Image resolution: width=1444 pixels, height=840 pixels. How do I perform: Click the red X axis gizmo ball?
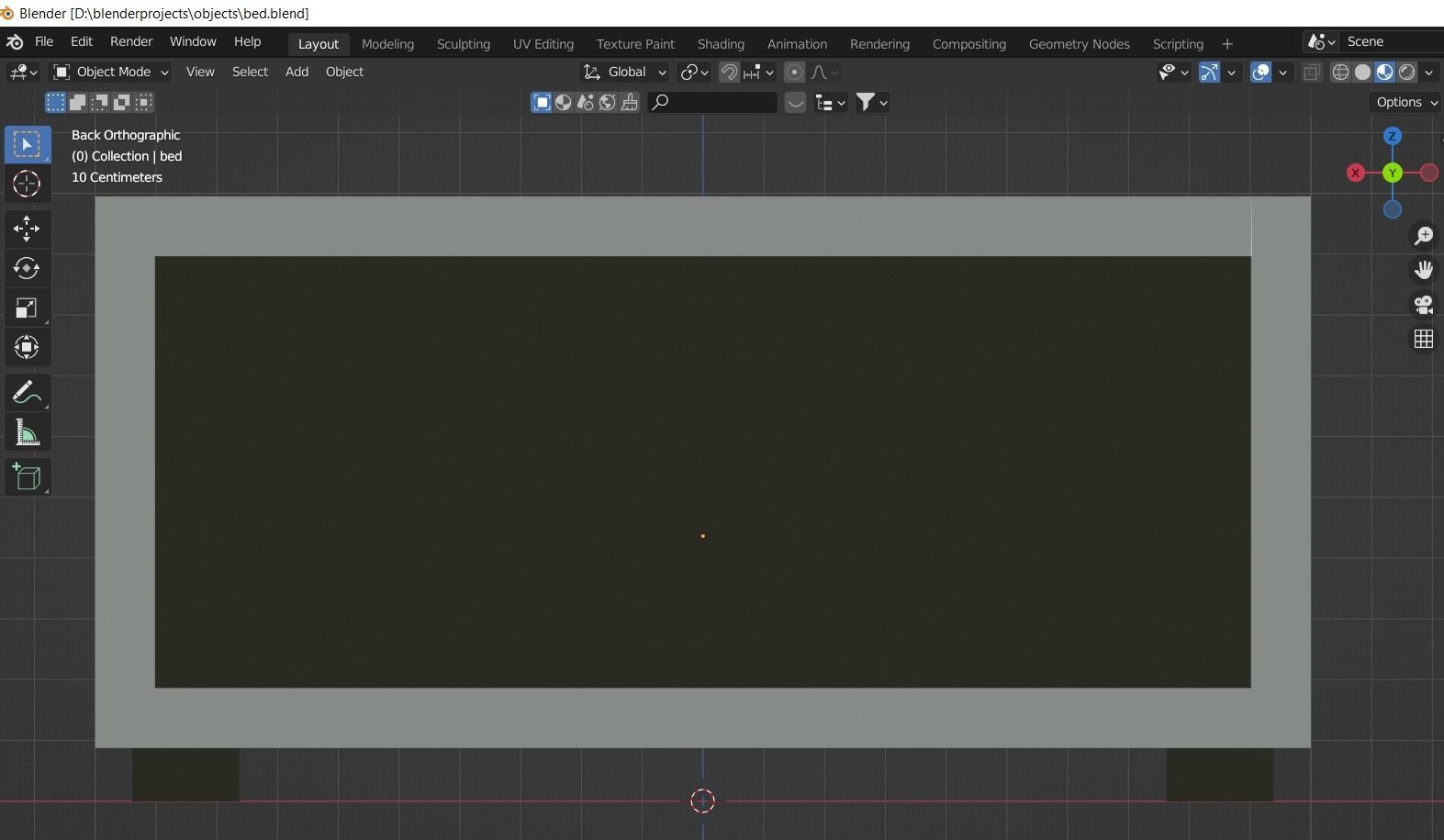(x=1356, y=173)
